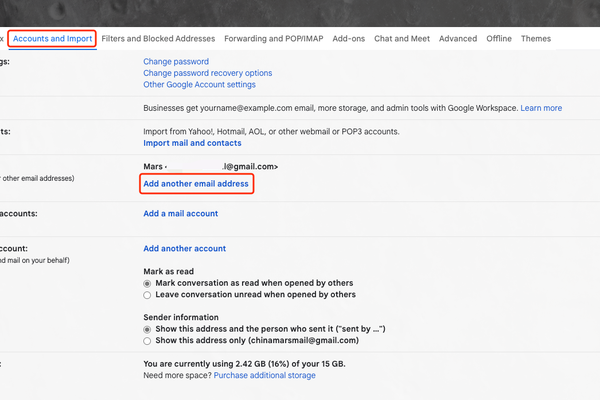
Task: Choose Show this address only option
Action: [148, 341]
